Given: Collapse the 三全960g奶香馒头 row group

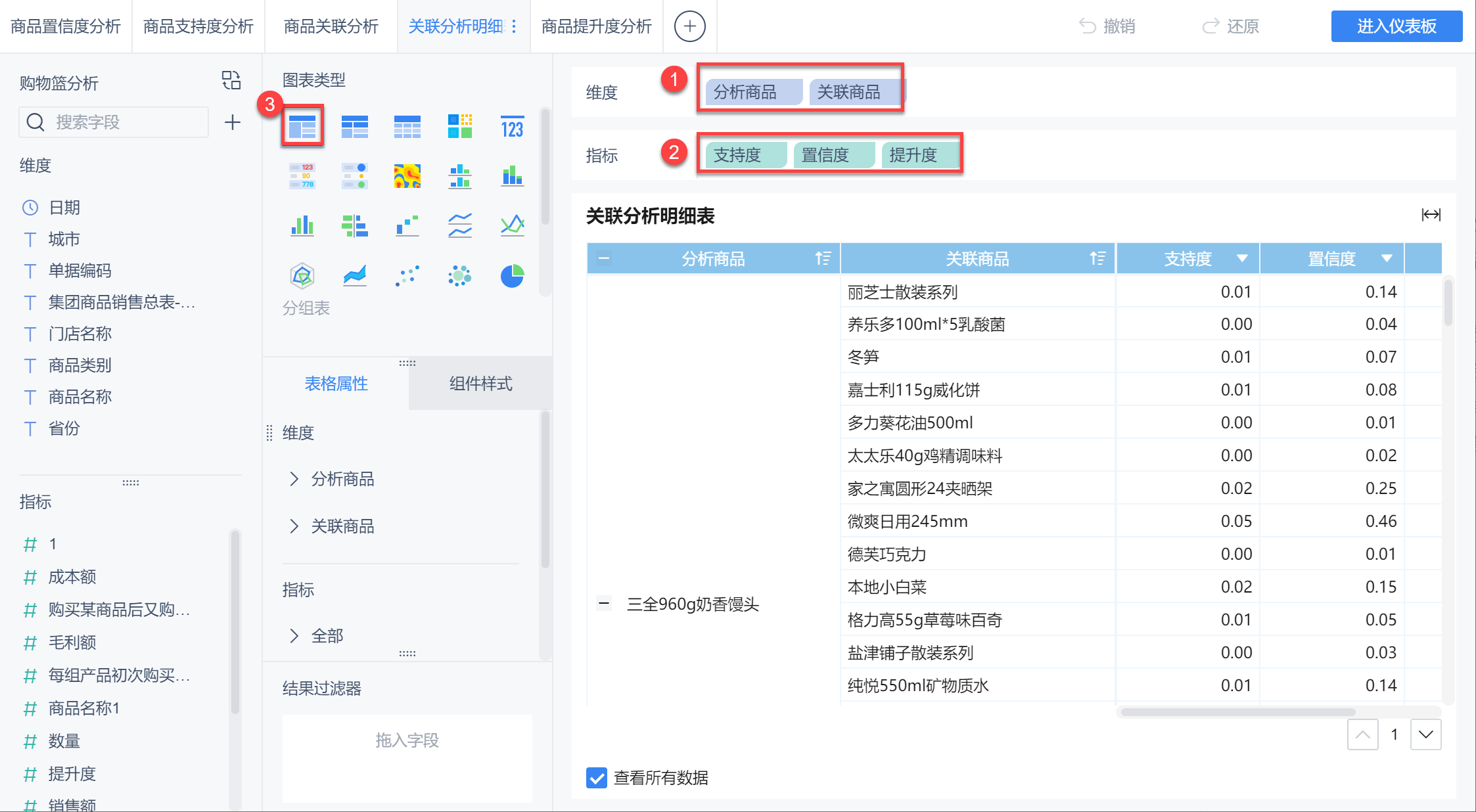Looking at the screenshot, I should pyautogui.click(x=604, y=604).
